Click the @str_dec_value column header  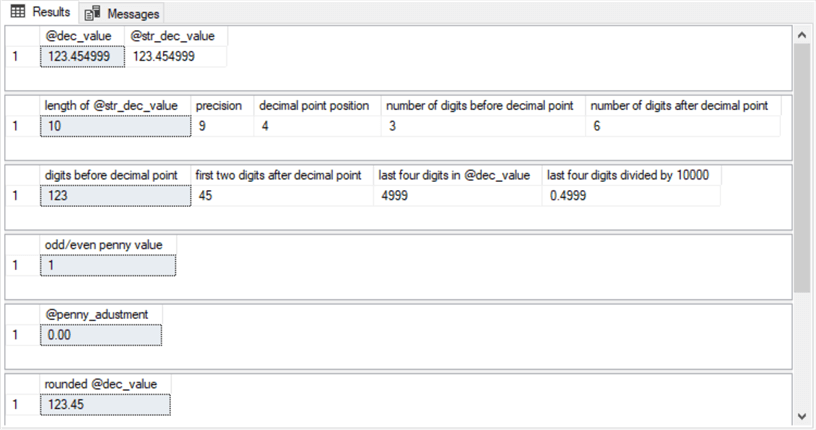pyautogui.click(x=176, y=37)
